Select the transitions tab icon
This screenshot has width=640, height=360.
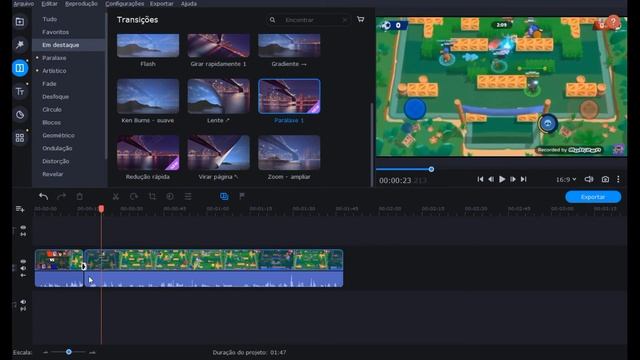tap(20, 68)
